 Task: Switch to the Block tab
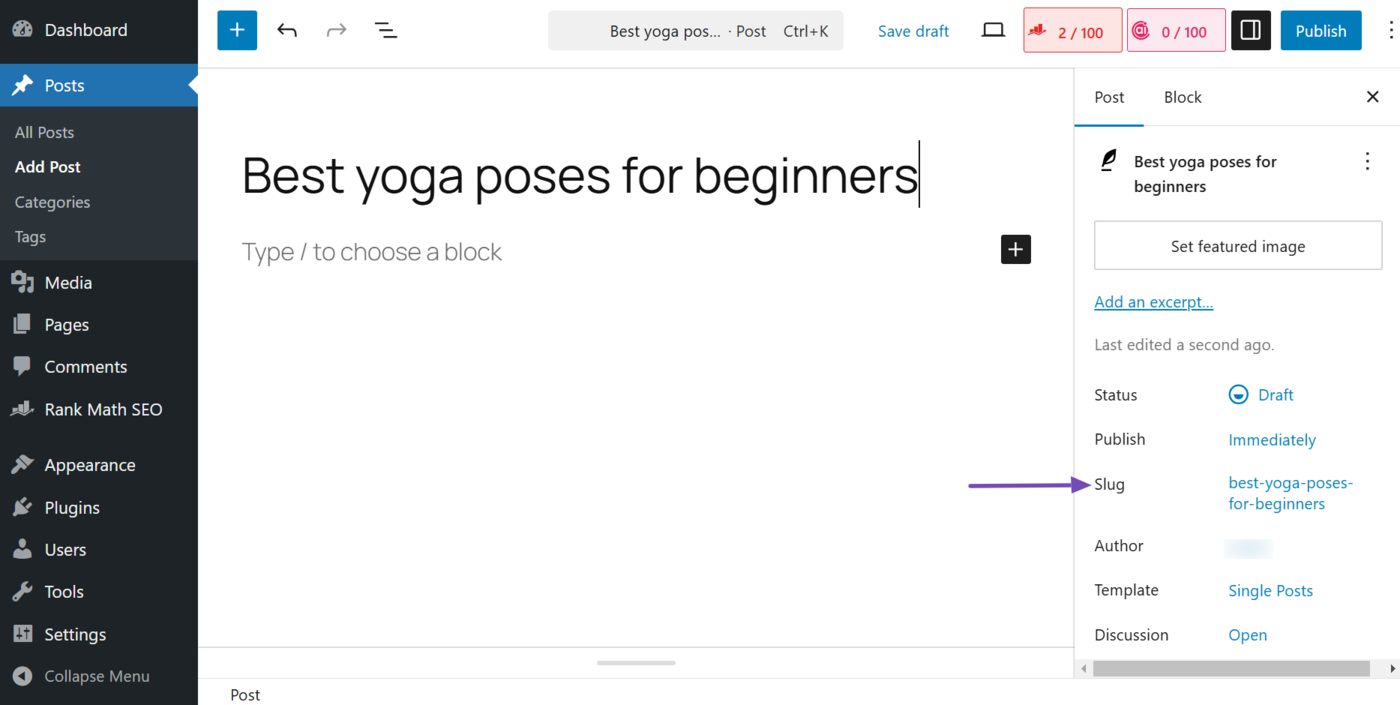click(1183, 97)
